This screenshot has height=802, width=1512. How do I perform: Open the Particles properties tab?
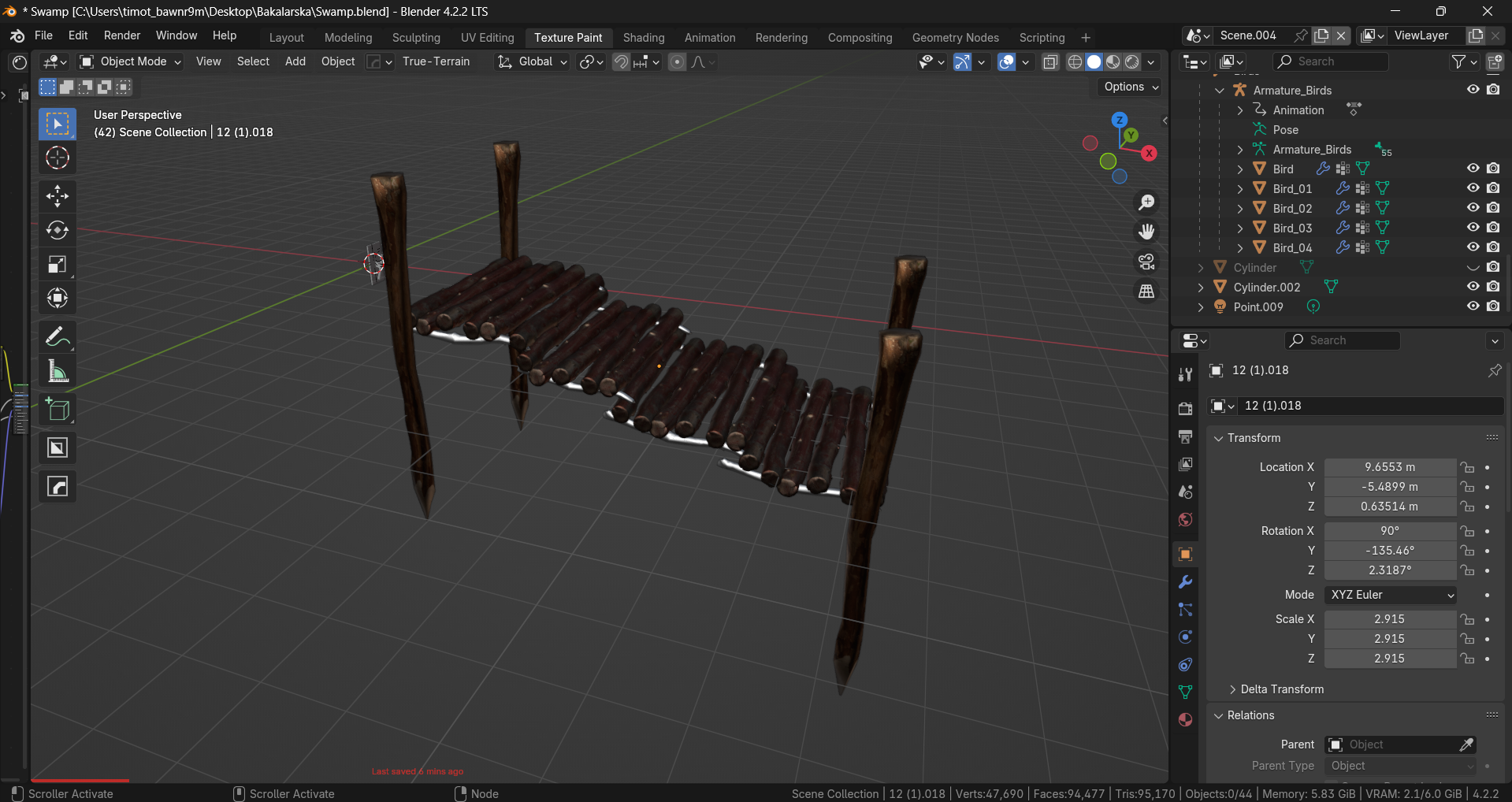(1185, 610)
